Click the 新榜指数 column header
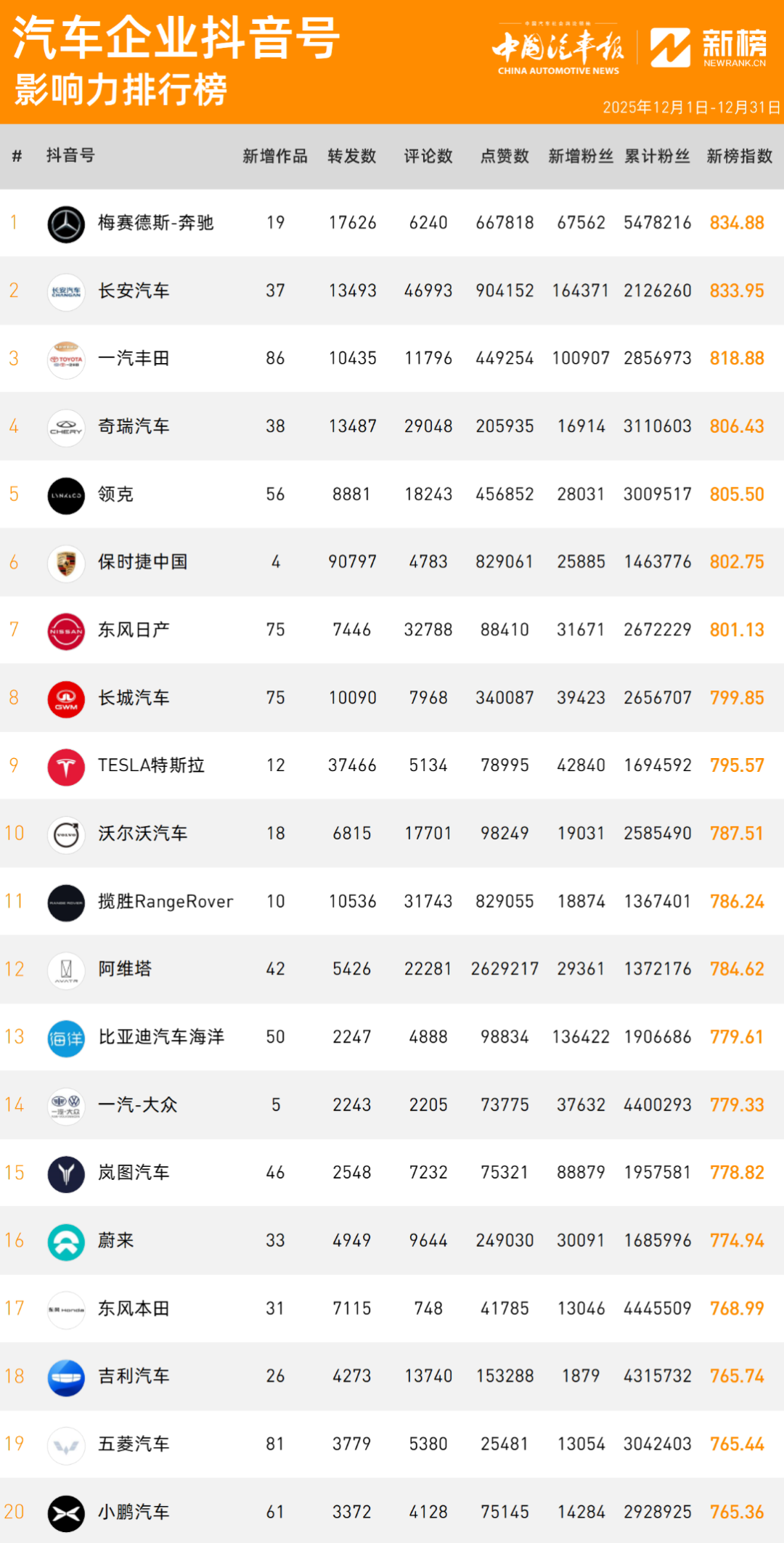 (739, 156)
